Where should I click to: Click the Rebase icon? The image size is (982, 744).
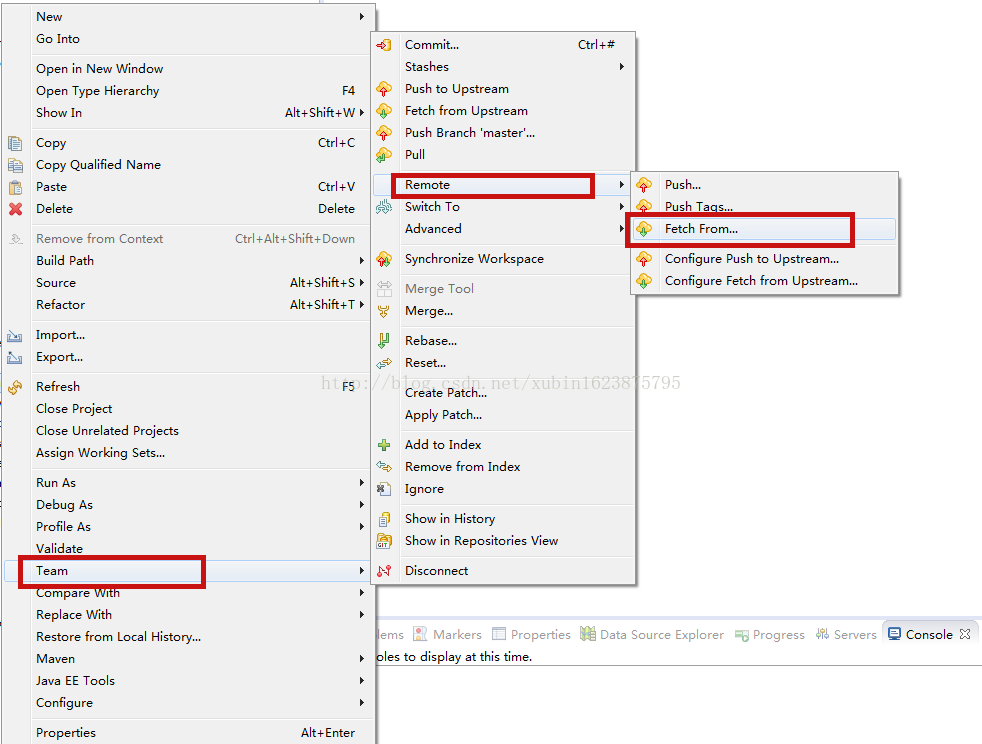384,341
